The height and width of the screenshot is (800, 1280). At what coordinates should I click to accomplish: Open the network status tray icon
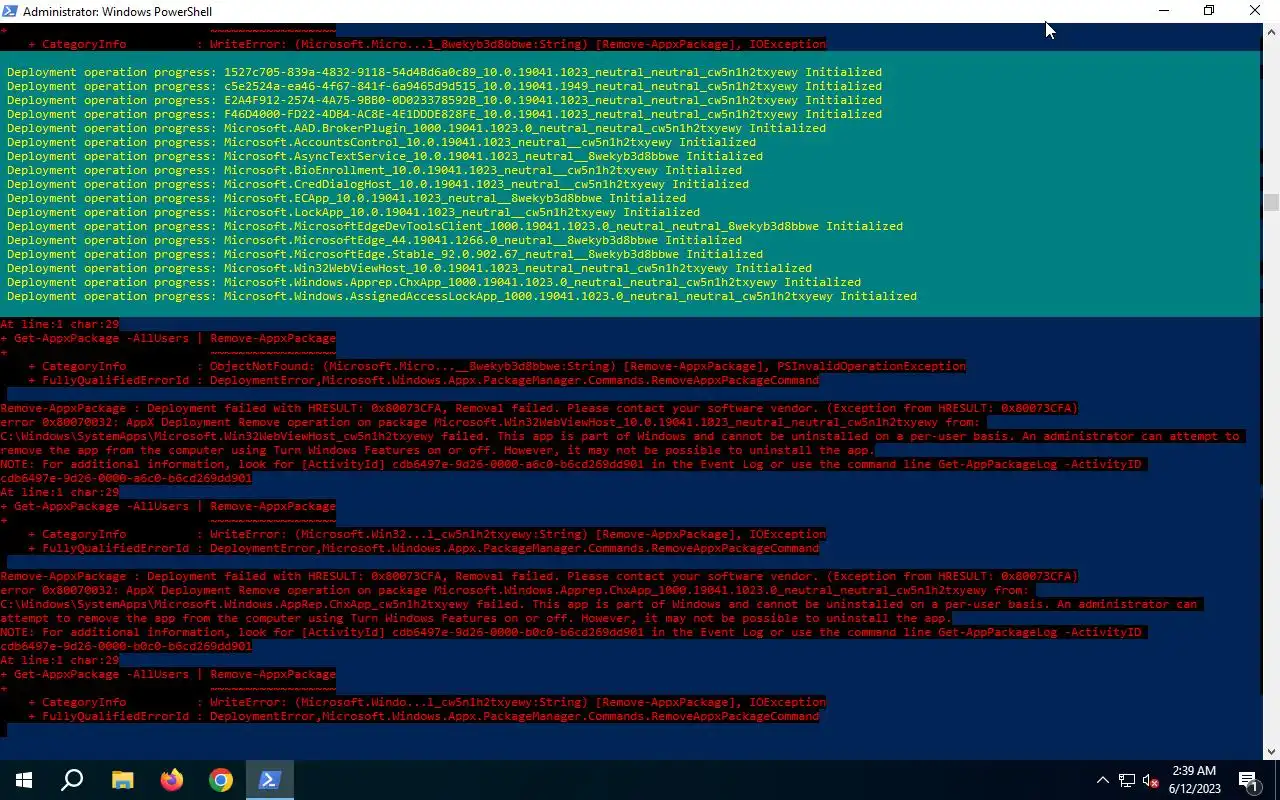[1127, 780]
